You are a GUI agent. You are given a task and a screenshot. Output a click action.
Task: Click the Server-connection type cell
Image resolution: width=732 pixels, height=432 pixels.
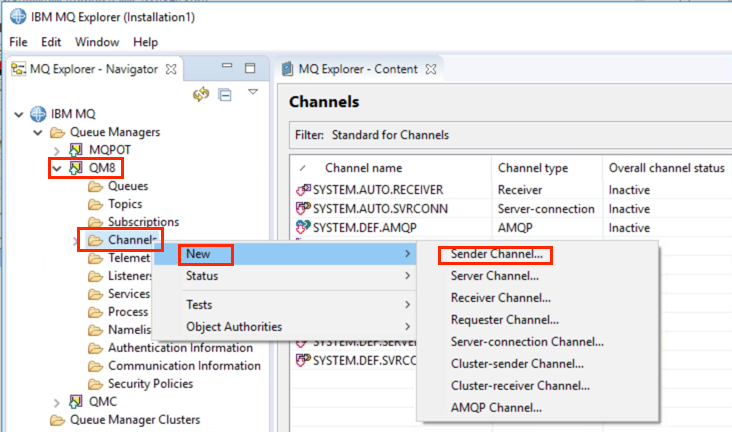click(546, 209)
